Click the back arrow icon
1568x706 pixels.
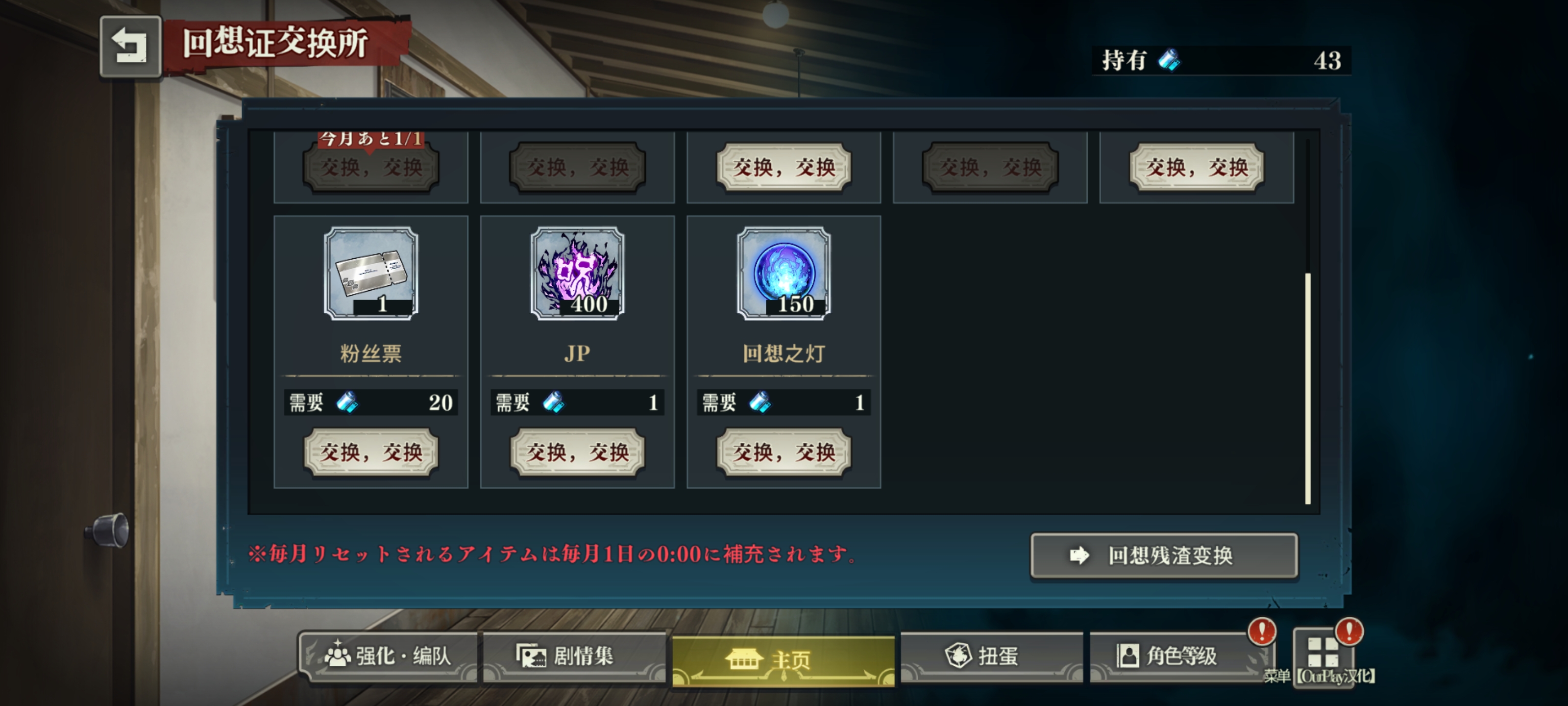click(130, 46)
